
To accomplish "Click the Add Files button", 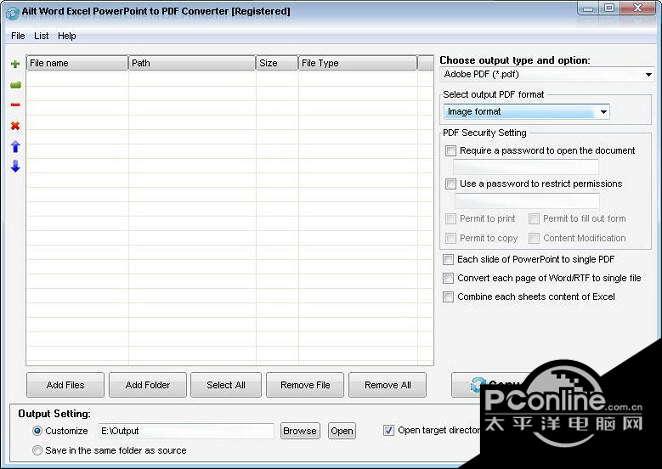I will click(65, 385).
